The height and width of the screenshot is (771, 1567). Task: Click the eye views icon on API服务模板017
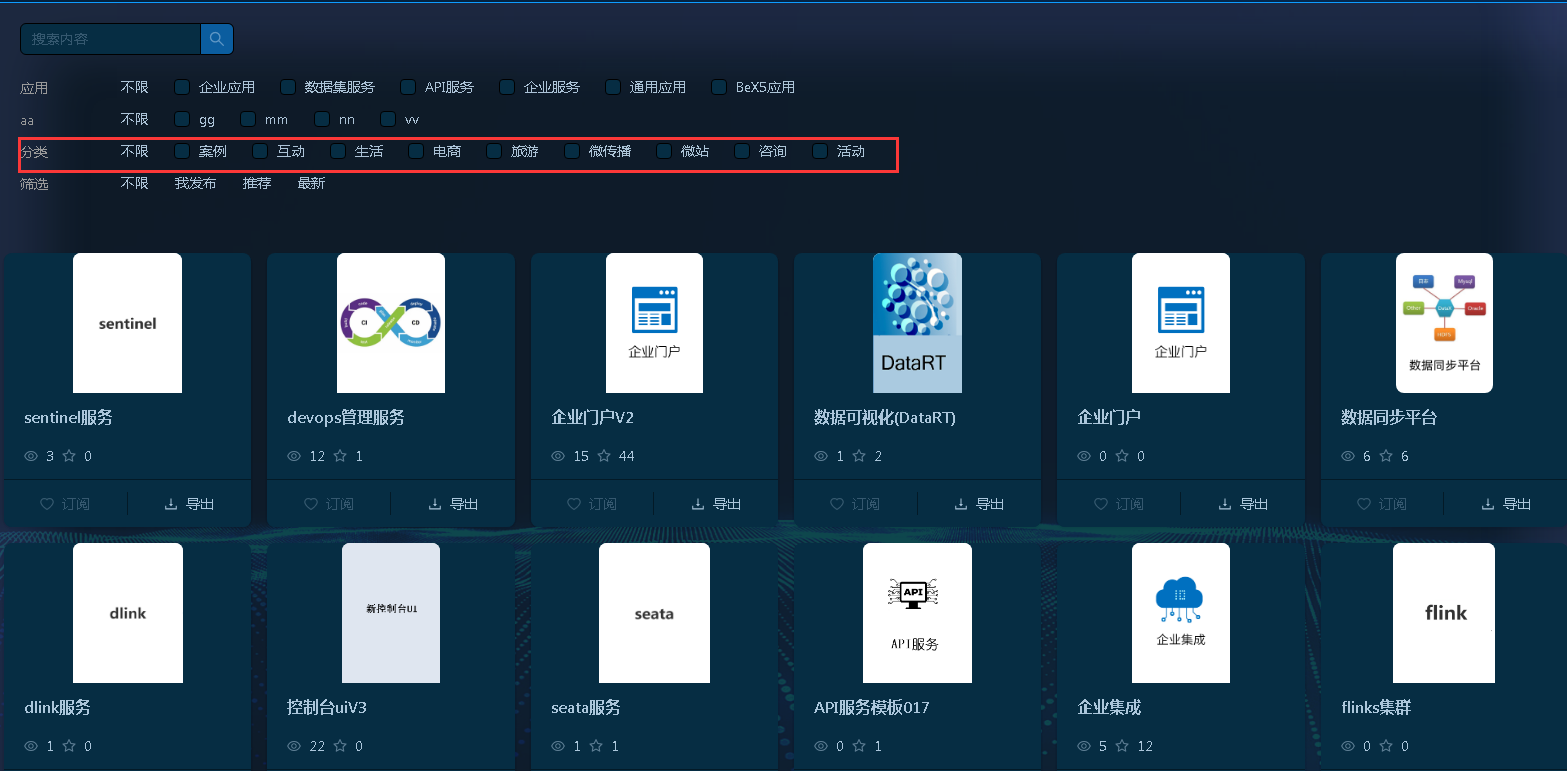tap(821, 746)
